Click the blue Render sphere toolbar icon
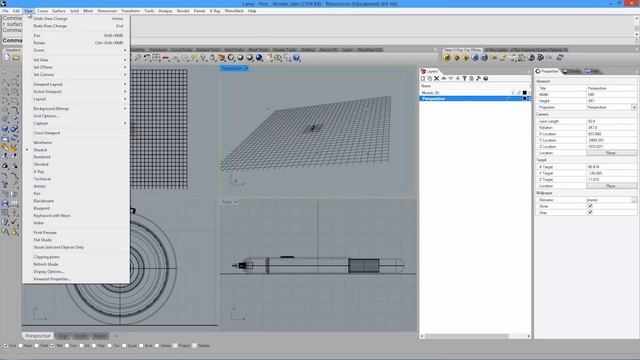 [259, 58]
